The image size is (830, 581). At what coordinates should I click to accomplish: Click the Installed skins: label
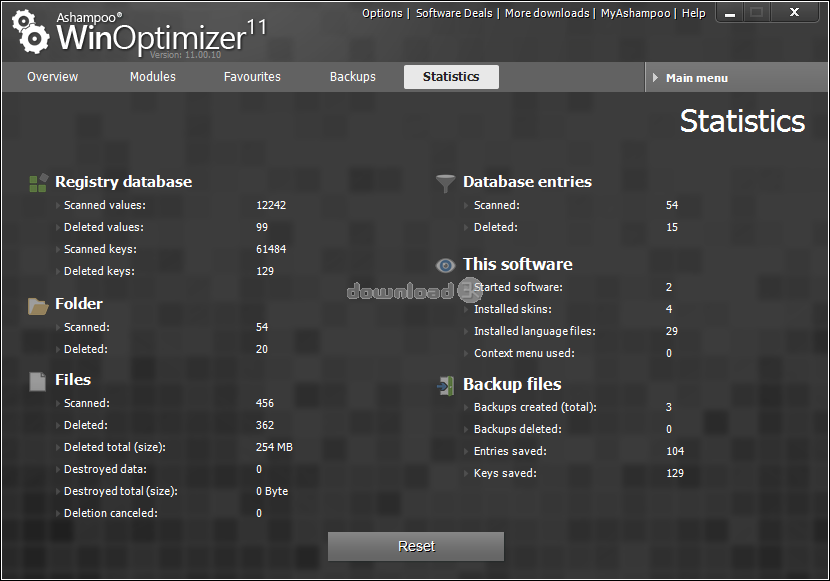click(513, 309)
